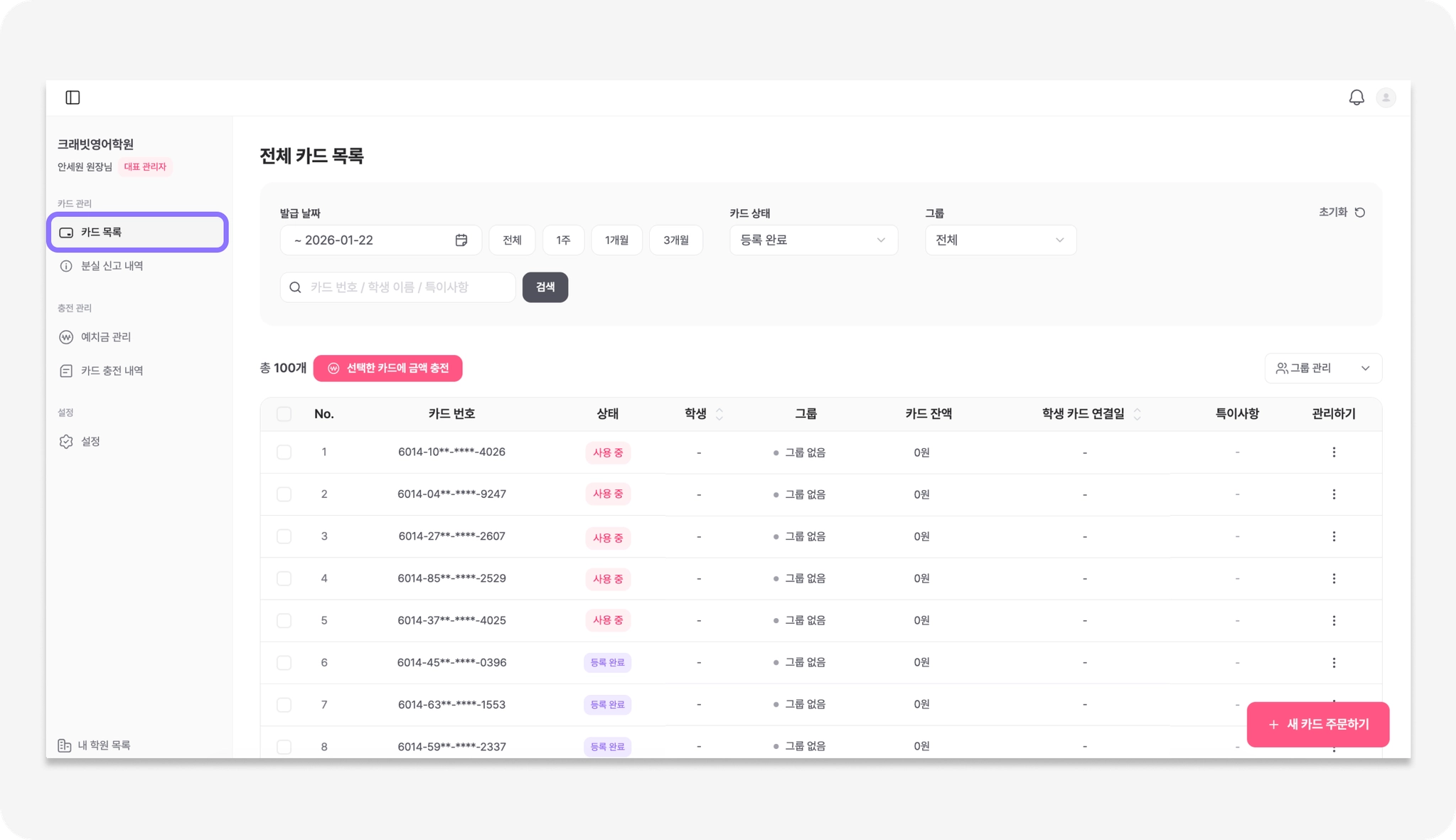Image resolution: width=1456 pixels, height=840 pixels.
Task: Open the 그룹 관리 dropdown
Action: (x=1322, y=368)
